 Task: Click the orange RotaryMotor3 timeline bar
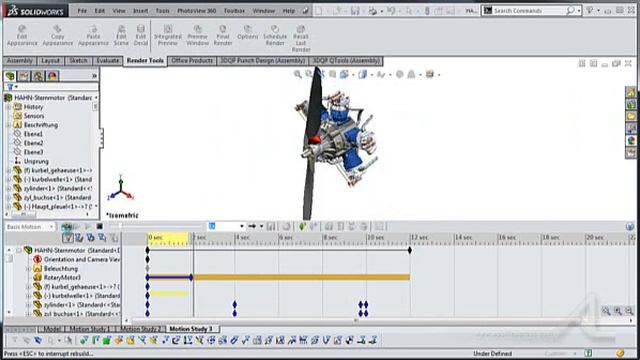point(301,278)
